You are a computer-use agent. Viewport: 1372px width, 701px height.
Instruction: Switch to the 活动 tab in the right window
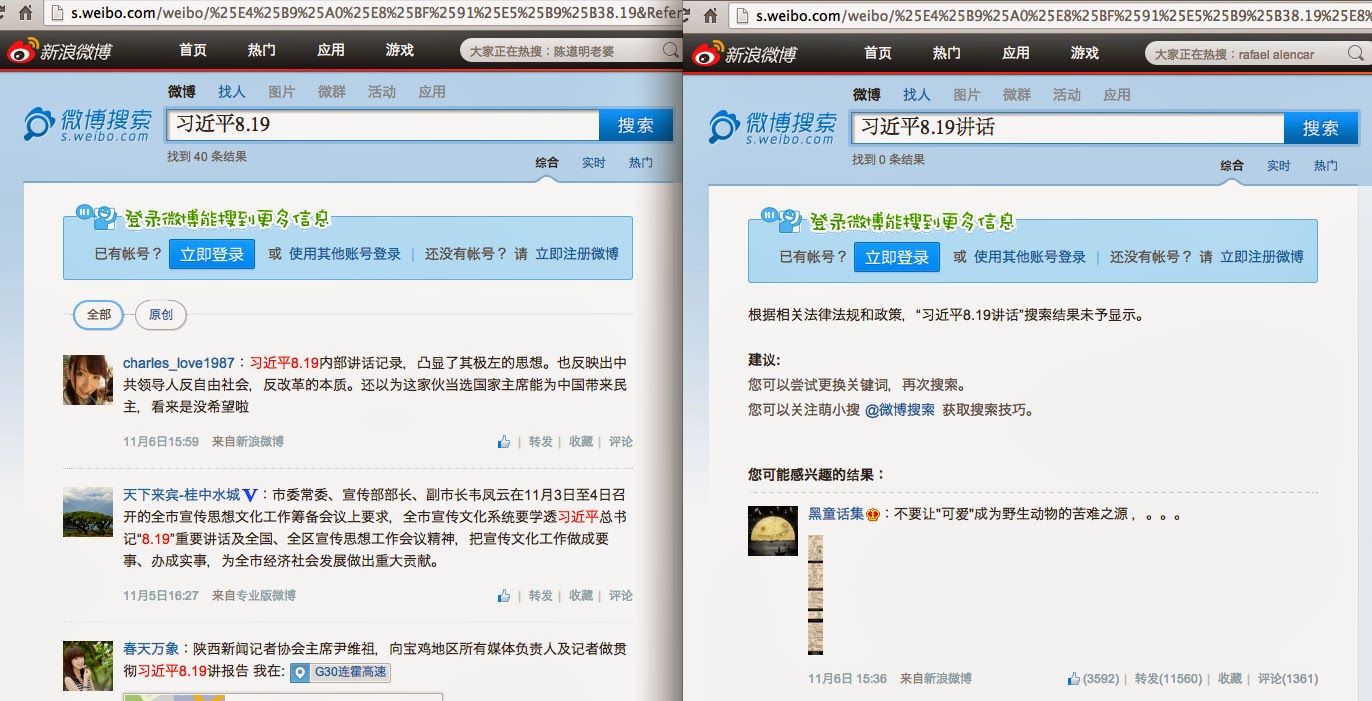coord(1067,95)
